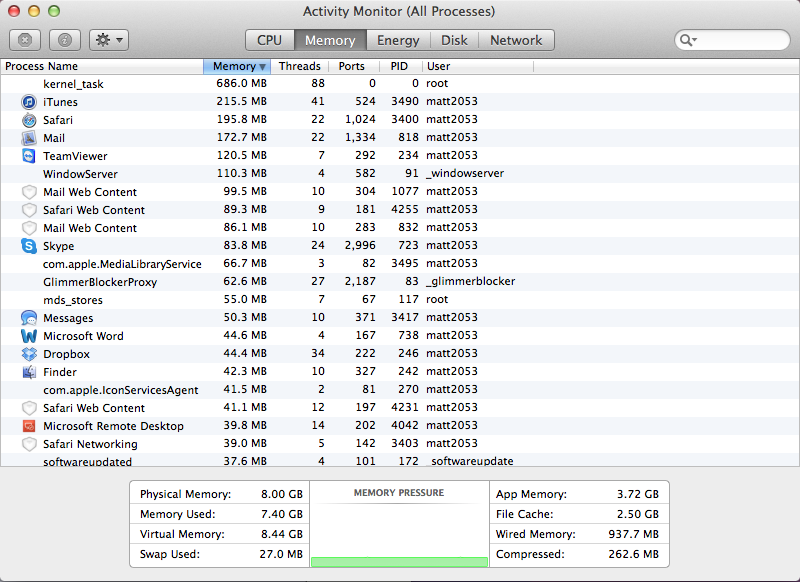Select the kernel_task process row
This screenshot has width=800, height=582.
pyautogui.click(x=400, y=84)
